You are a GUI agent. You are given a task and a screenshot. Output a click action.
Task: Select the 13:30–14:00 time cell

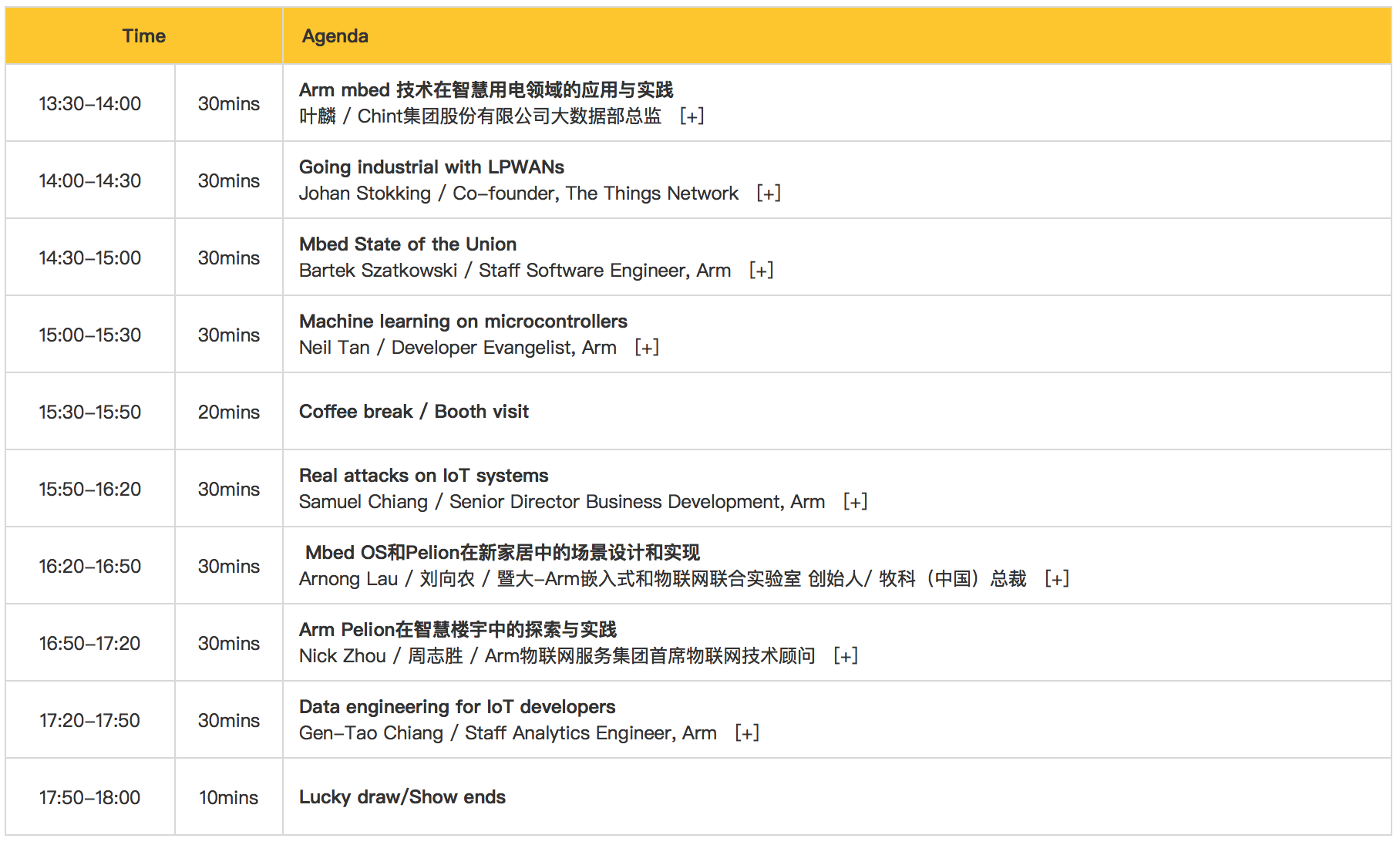click(x=90, y=103)
